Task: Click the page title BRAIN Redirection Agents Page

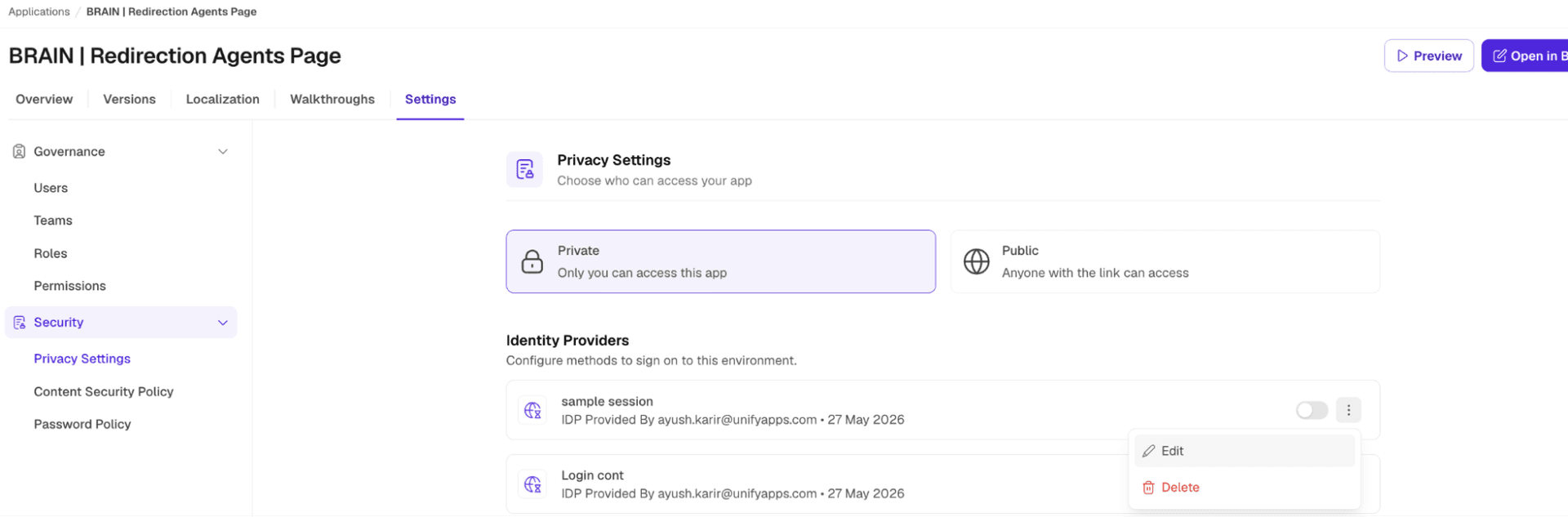Action: pos(175,56)
